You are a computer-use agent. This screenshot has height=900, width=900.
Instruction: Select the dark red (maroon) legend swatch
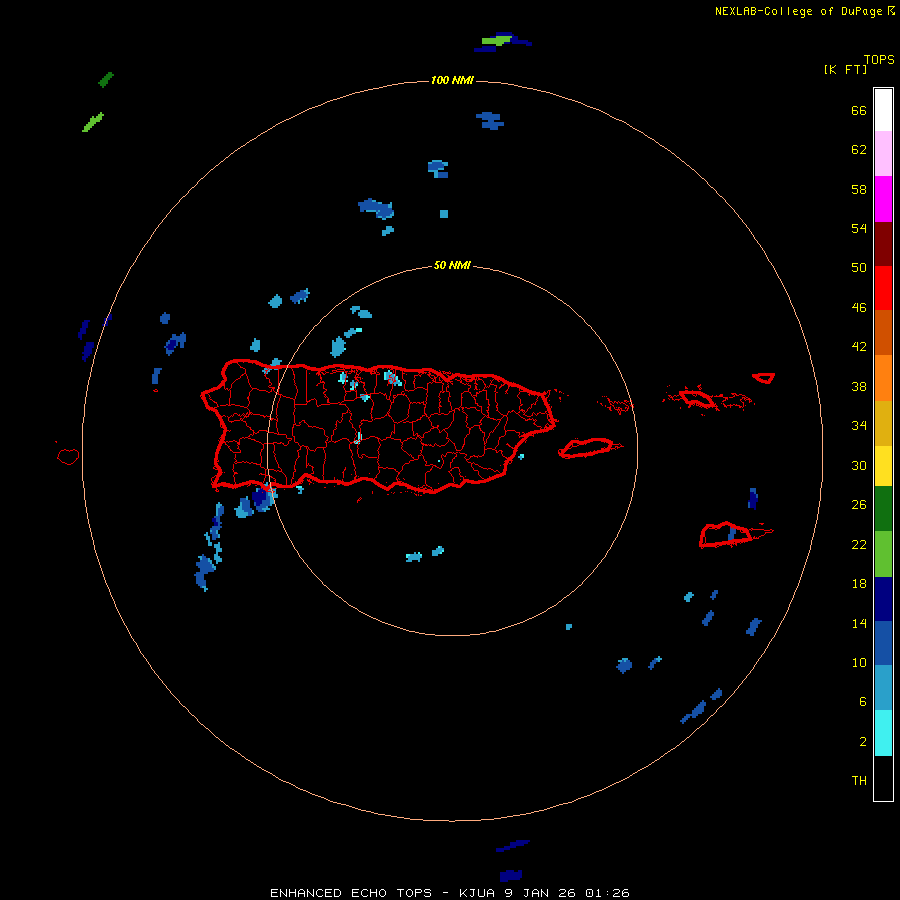point(883,244)
